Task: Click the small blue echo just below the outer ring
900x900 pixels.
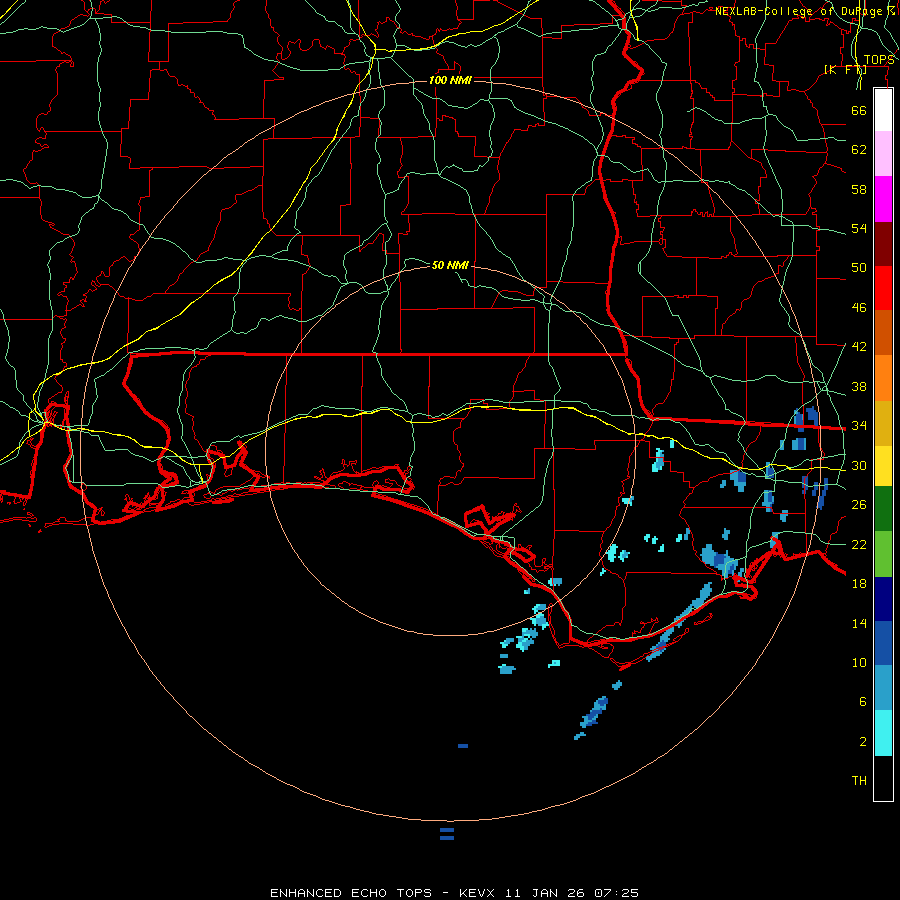Action: (x=447, y=834)
